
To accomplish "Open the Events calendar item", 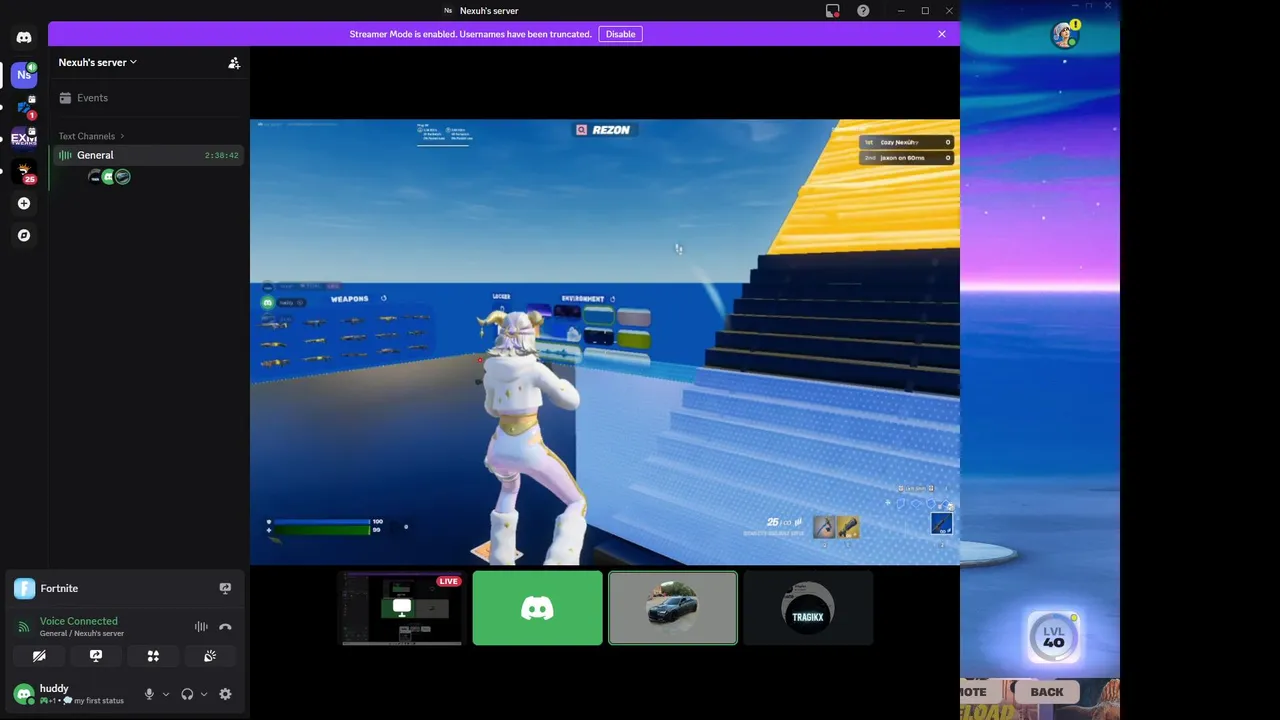I will tap(149, 98).
